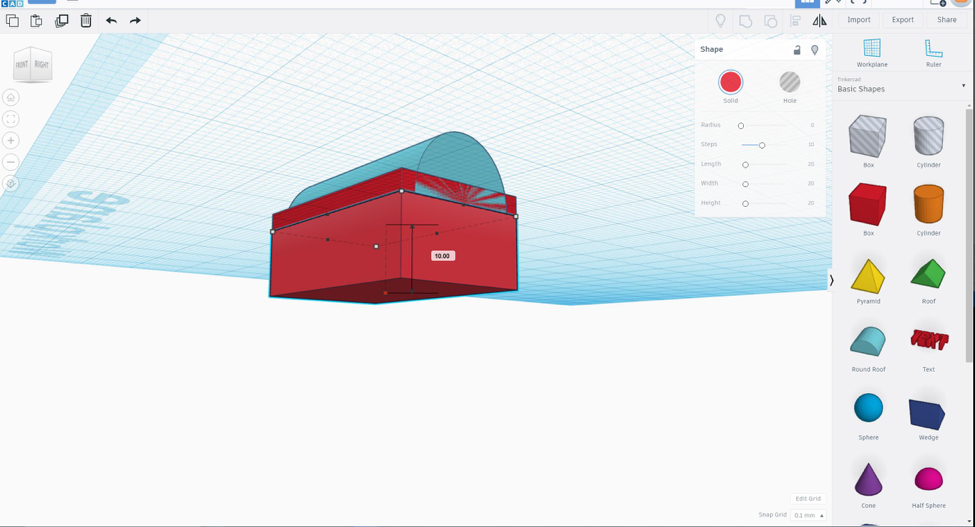
Task: Select the purple Cone shape
Action: (x=868, y=479)
